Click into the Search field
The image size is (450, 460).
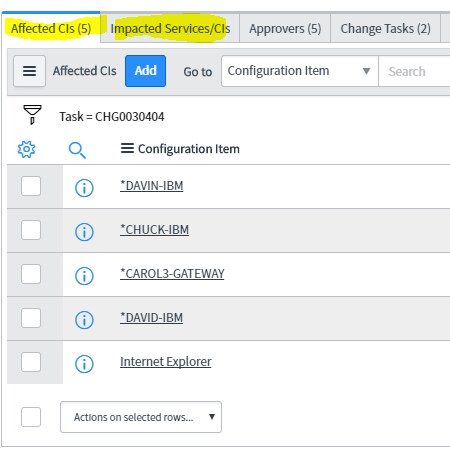pyautogui.click(x=414, y=71)
